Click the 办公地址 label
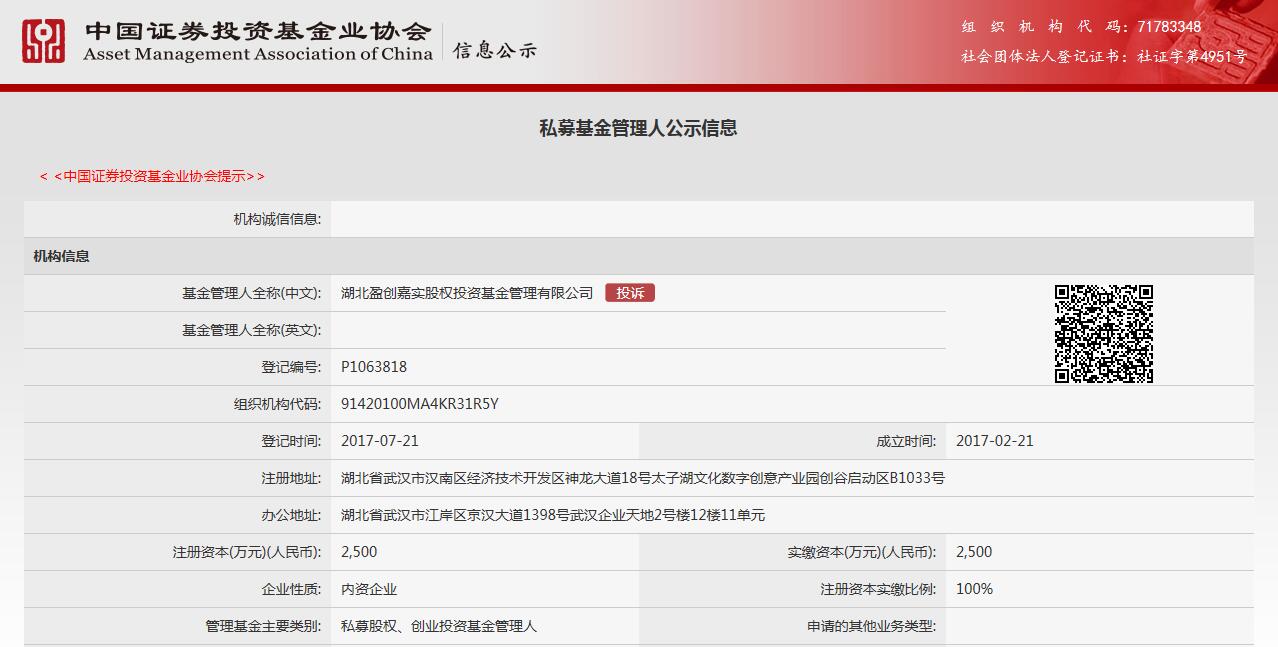Viewport: 1278px width, 647px height. click(x=292, y=515)
